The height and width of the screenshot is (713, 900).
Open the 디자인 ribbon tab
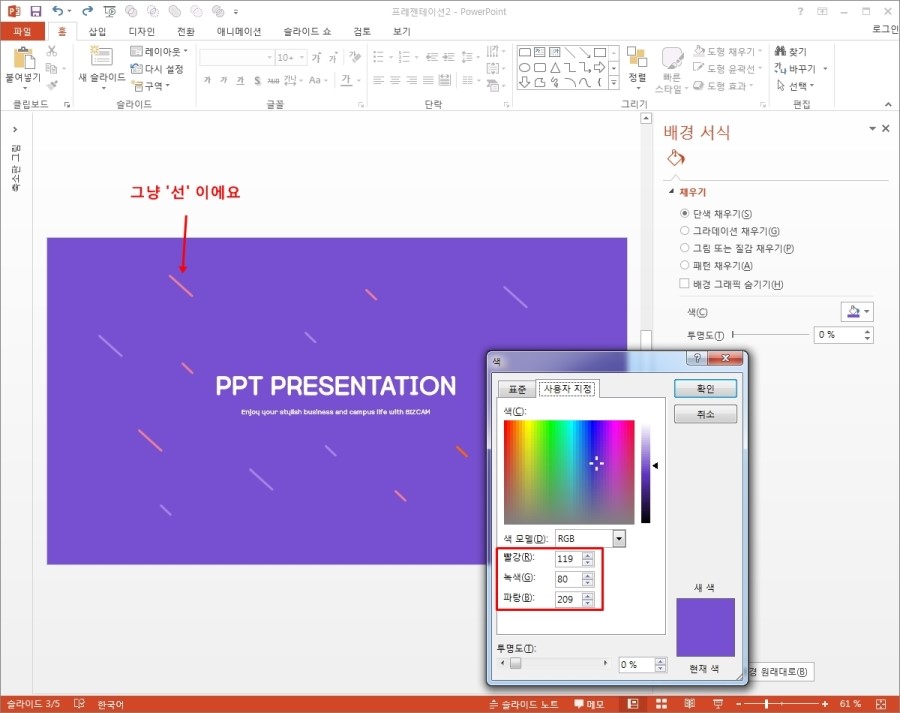coord(141,31)
